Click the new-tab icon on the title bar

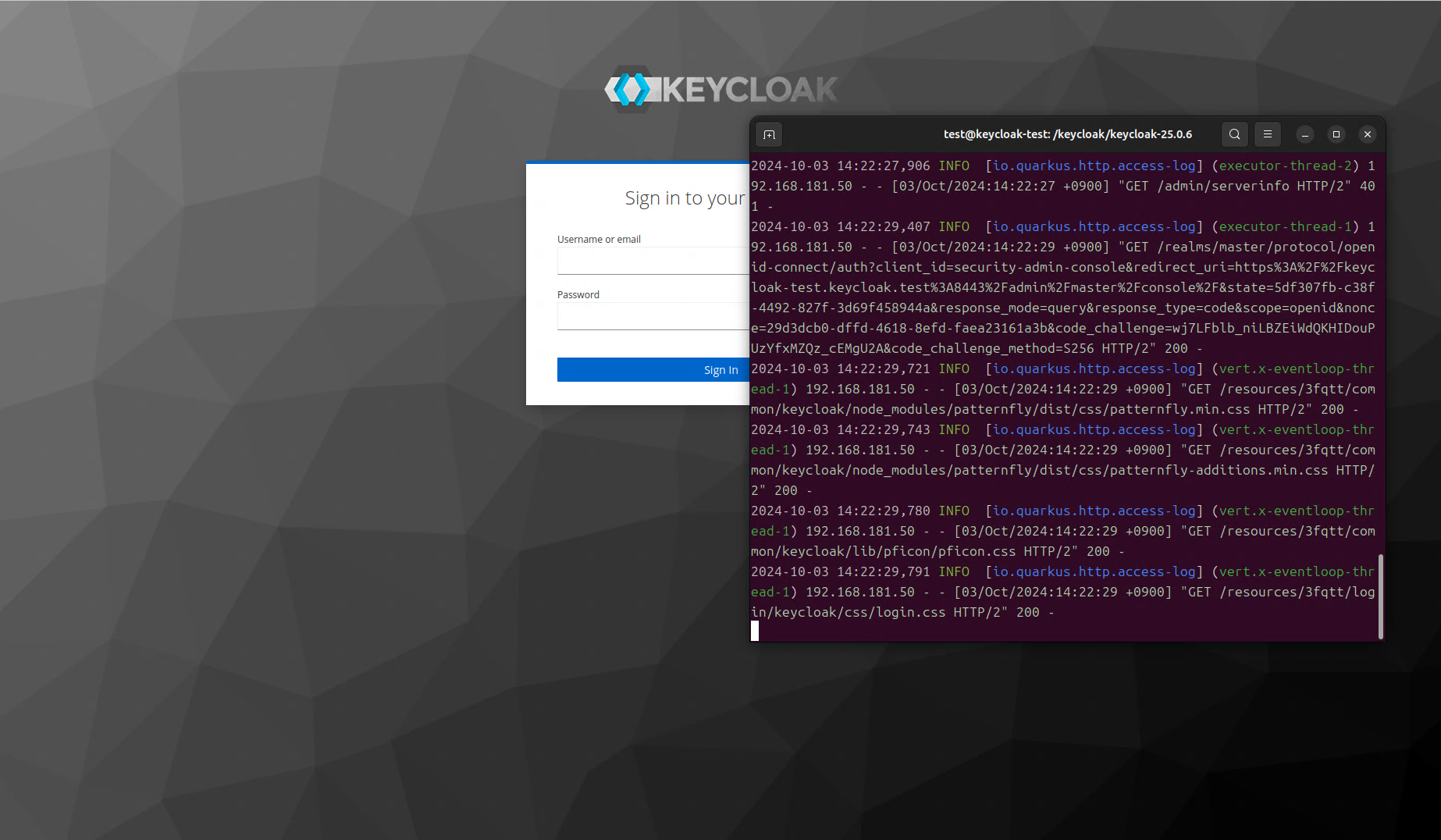769,134
